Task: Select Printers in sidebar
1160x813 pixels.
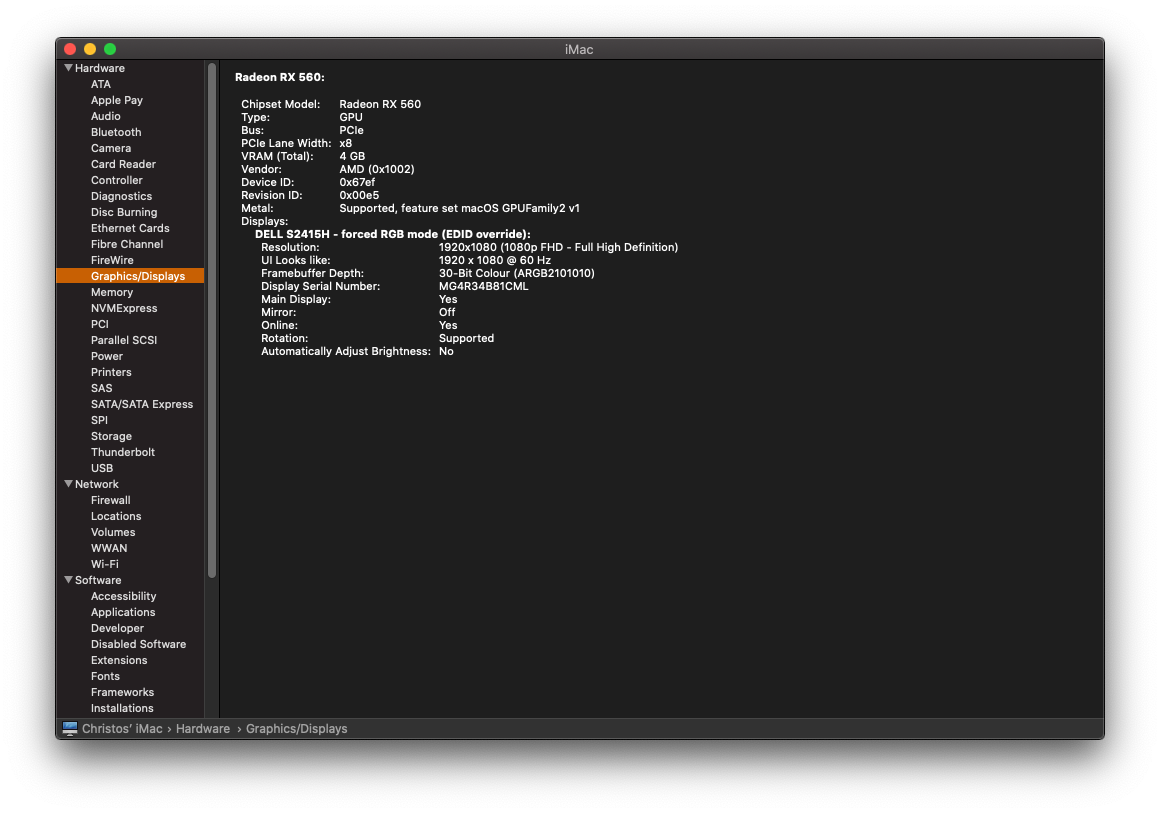Action: pyautogui.click(x=111, y=372)
